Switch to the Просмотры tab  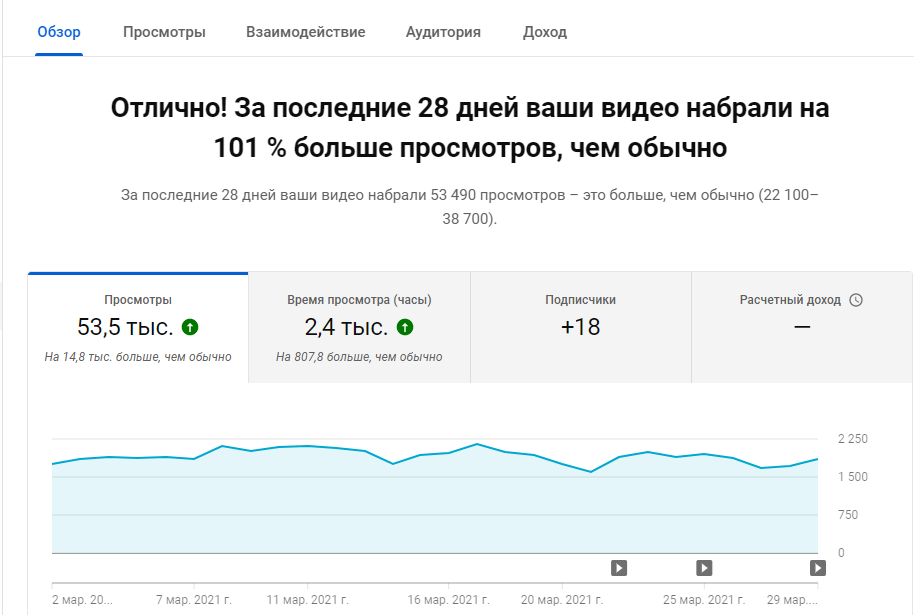click(x=165, y=31)
